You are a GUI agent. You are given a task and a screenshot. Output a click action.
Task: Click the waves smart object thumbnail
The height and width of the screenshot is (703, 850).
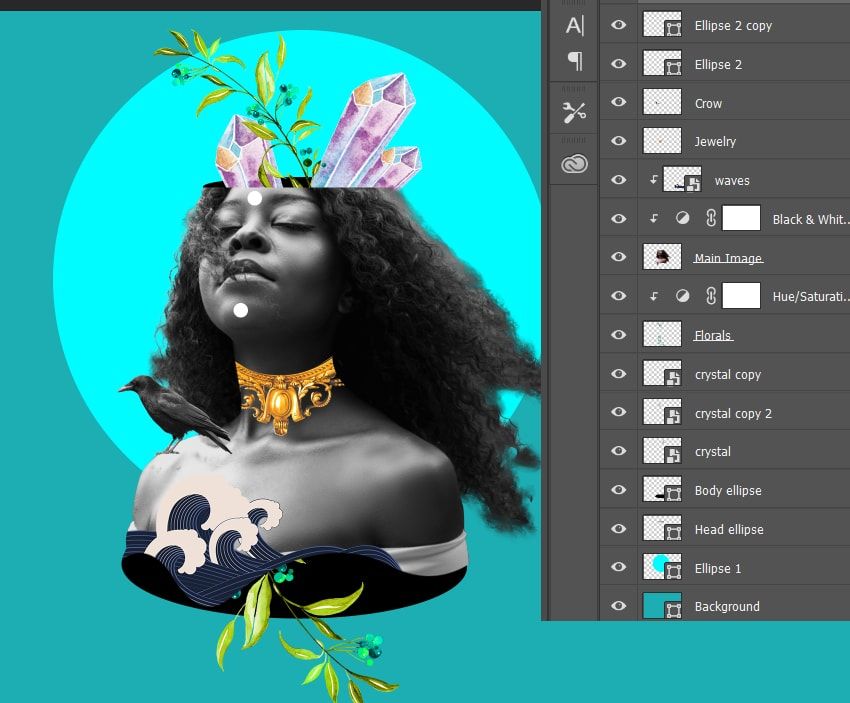click(682, 180)
